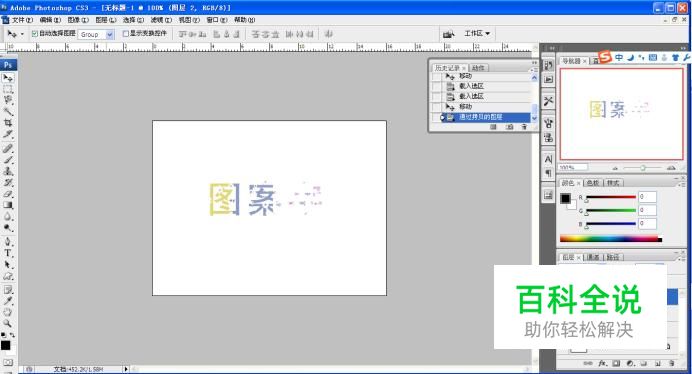Select the Zoom tool
The height and width of the screenshot is (374, 692).
click(8, 324)
